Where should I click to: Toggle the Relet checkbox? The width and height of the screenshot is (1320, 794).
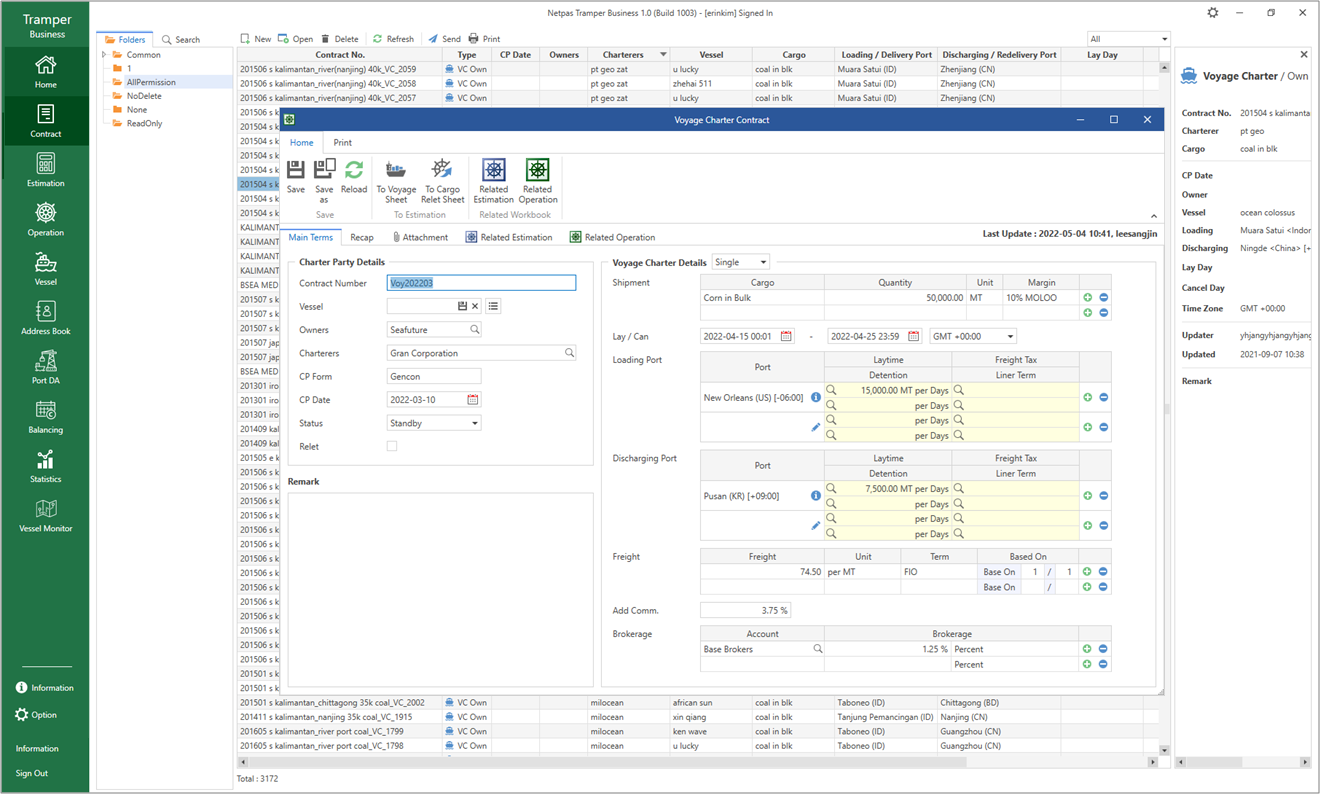click(392, 446)
